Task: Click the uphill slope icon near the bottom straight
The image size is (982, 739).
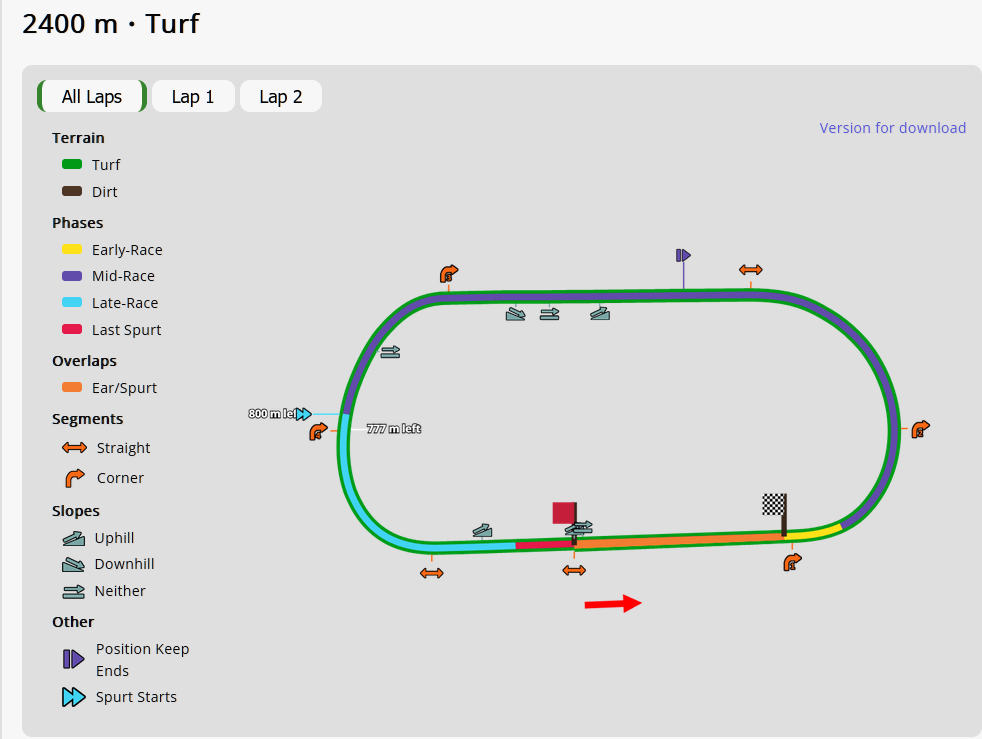Action: point(482,531)
